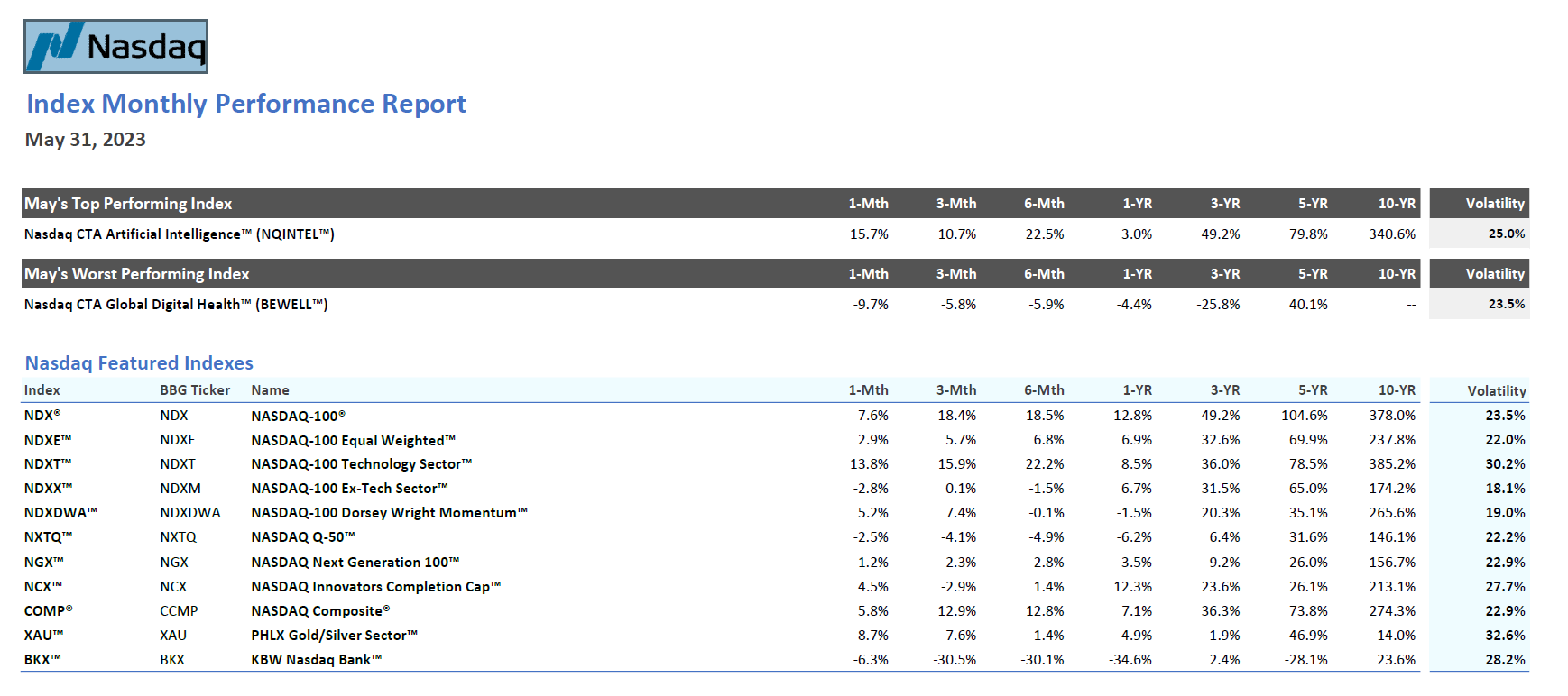Click the NASDAQ-100 Technology Sector name

tap(361, 464)
